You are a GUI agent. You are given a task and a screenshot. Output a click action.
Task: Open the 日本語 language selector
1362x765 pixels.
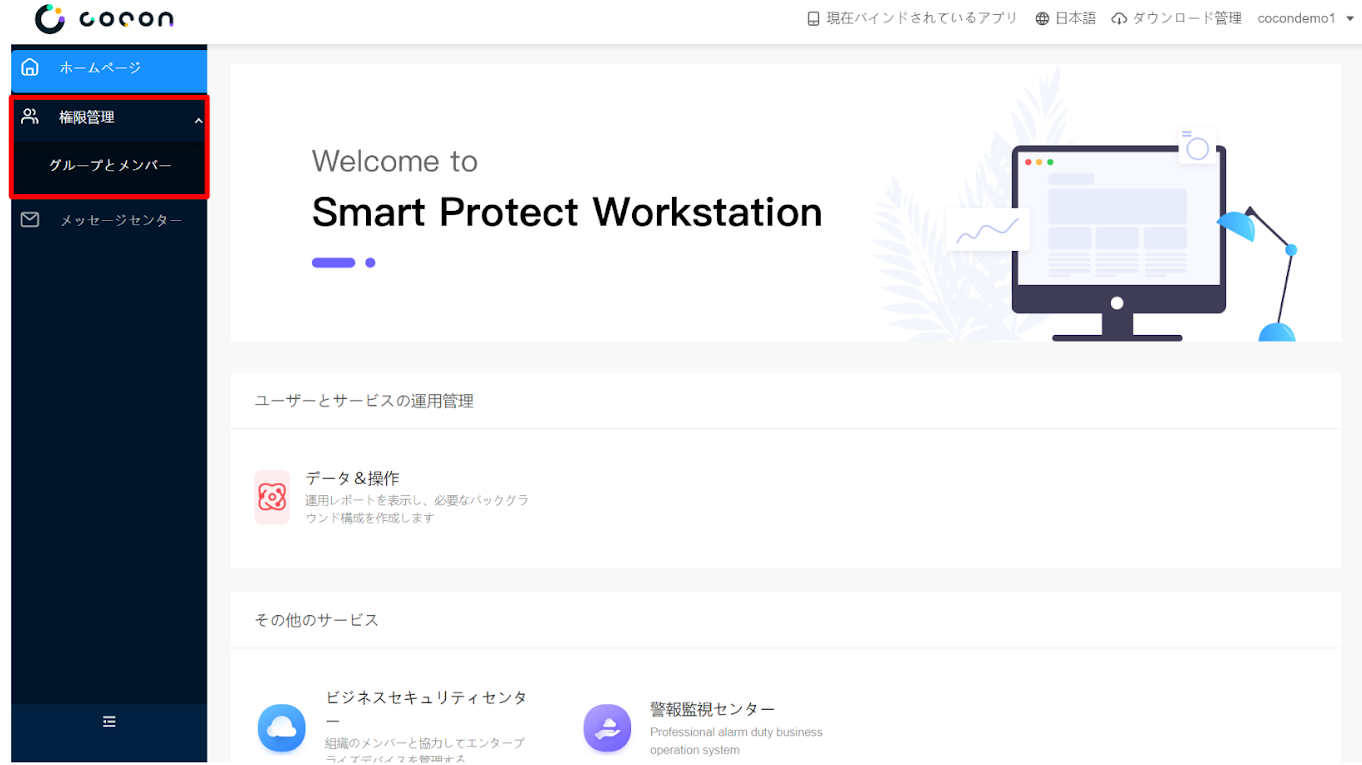point(1075,18)
